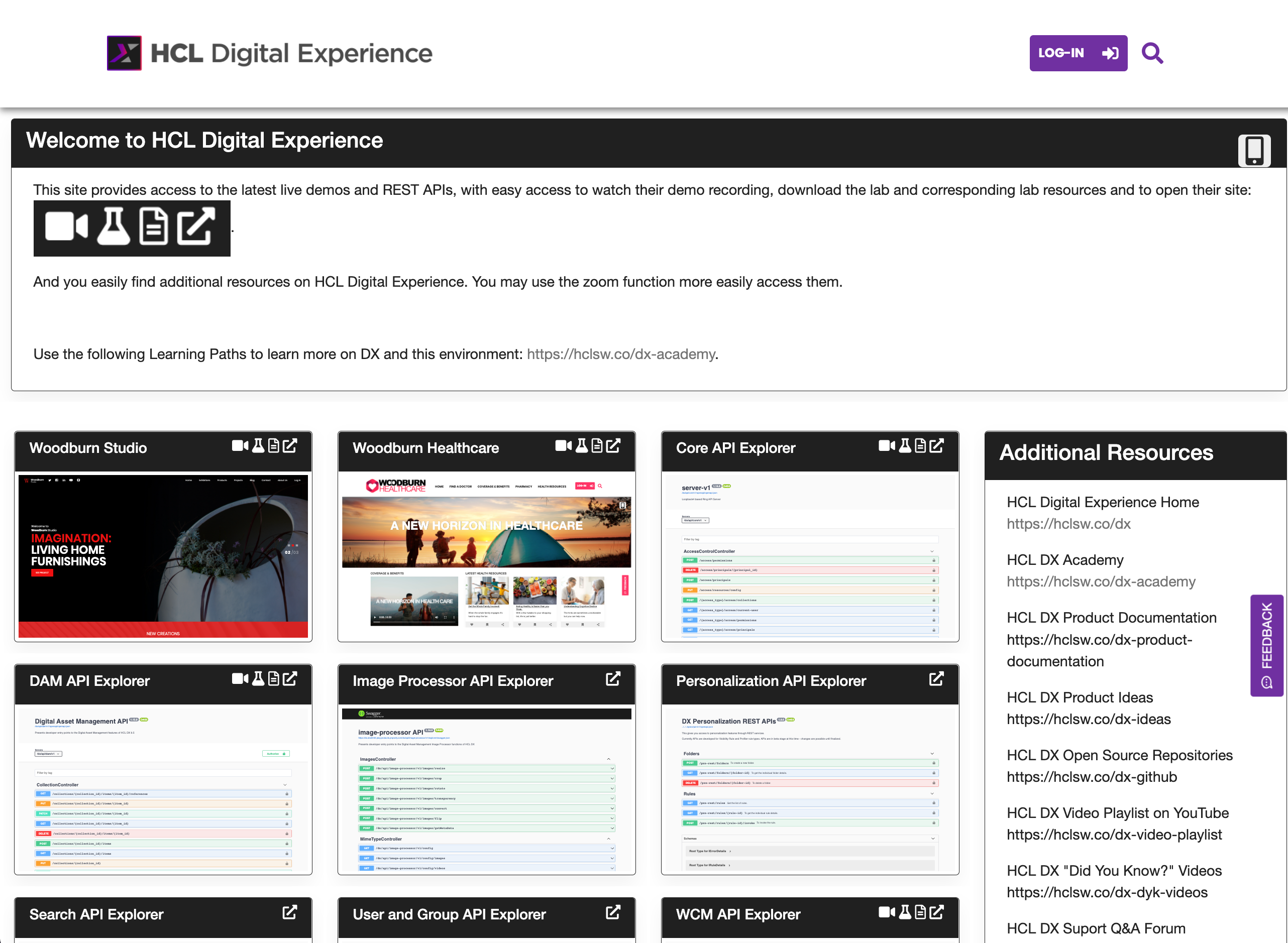The height and width of the screenshot is (943, 1288).
Task: Open the https://hclsw.co/dx-ideas link
Action: point(1088,719)
